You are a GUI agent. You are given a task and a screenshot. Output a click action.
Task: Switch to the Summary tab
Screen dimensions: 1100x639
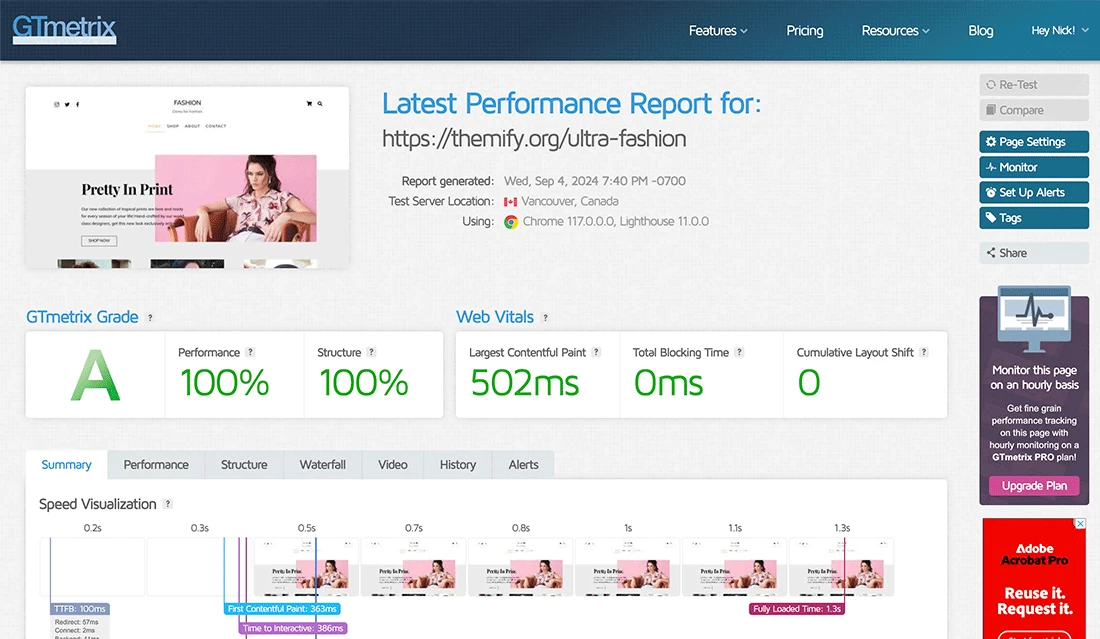pos(67,464)
